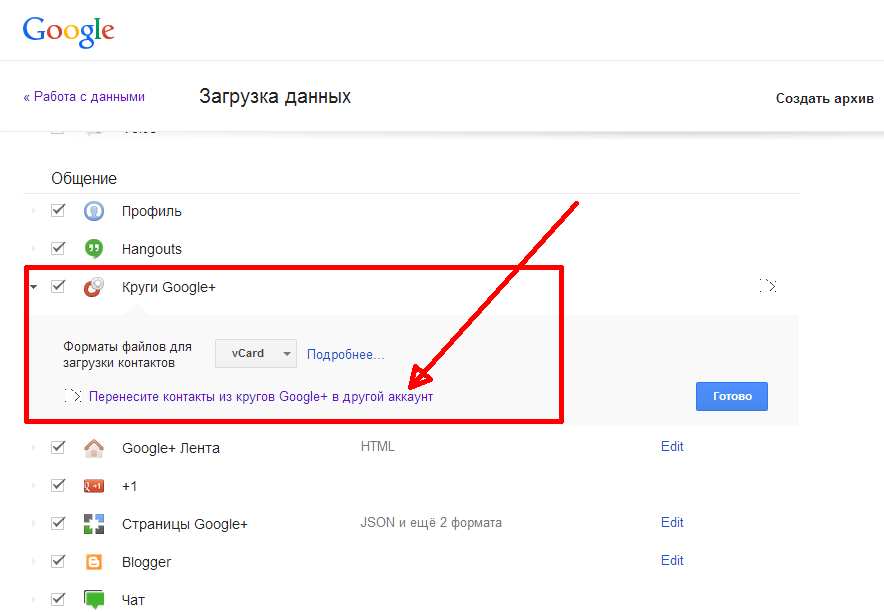Toggle the Google+ Лента checkbox

(58, 447)
